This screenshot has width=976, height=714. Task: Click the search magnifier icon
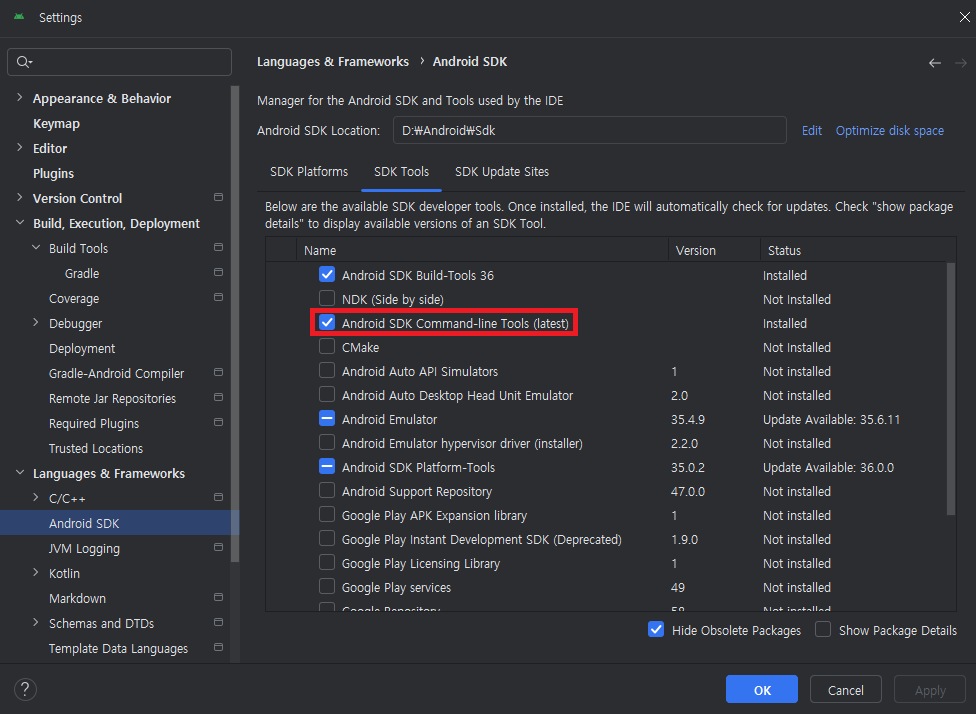[x=24, y=62]
